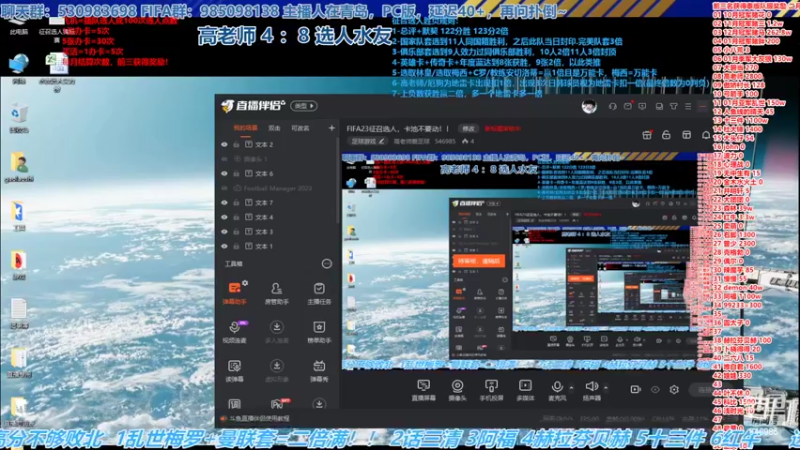The width and height of the screenshot is (800, 450).
Task: Open customer service headset icon
Action: point(612,106)
